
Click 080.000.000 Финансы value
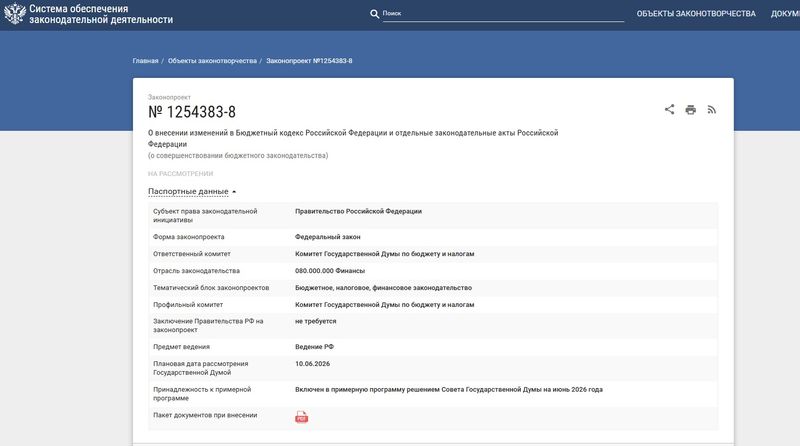[330, 271]
